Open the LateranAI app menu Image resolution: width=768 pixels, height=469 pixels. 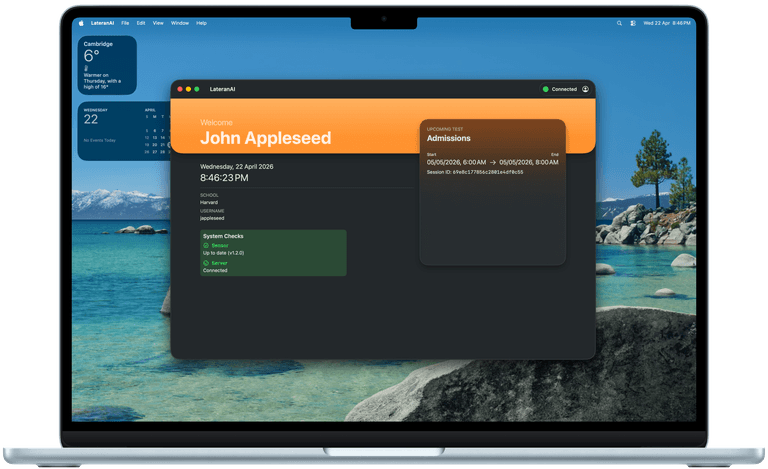pos(102,23)
